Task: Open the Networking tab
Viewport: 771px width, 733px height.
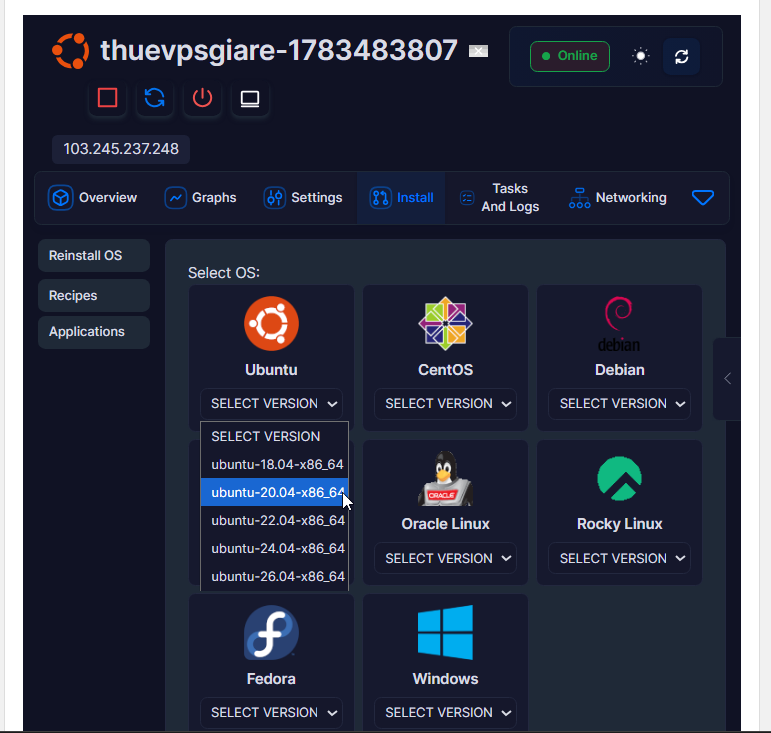Action: [x=618, y=198]
